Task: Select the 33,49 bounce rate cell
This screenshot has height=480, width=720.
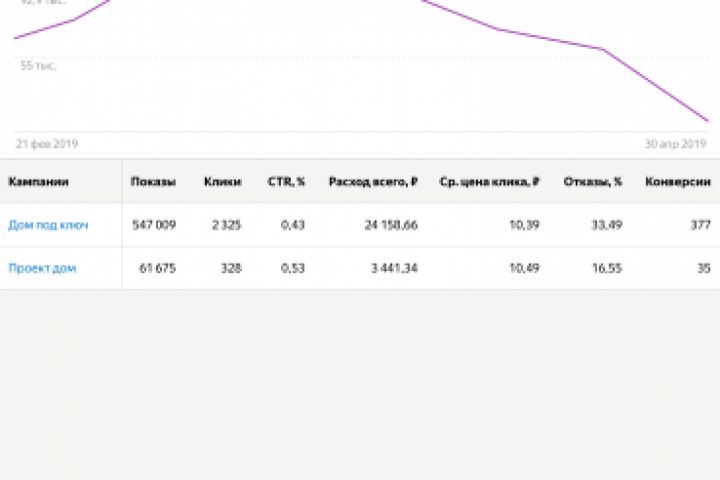Action: [607, 225]
